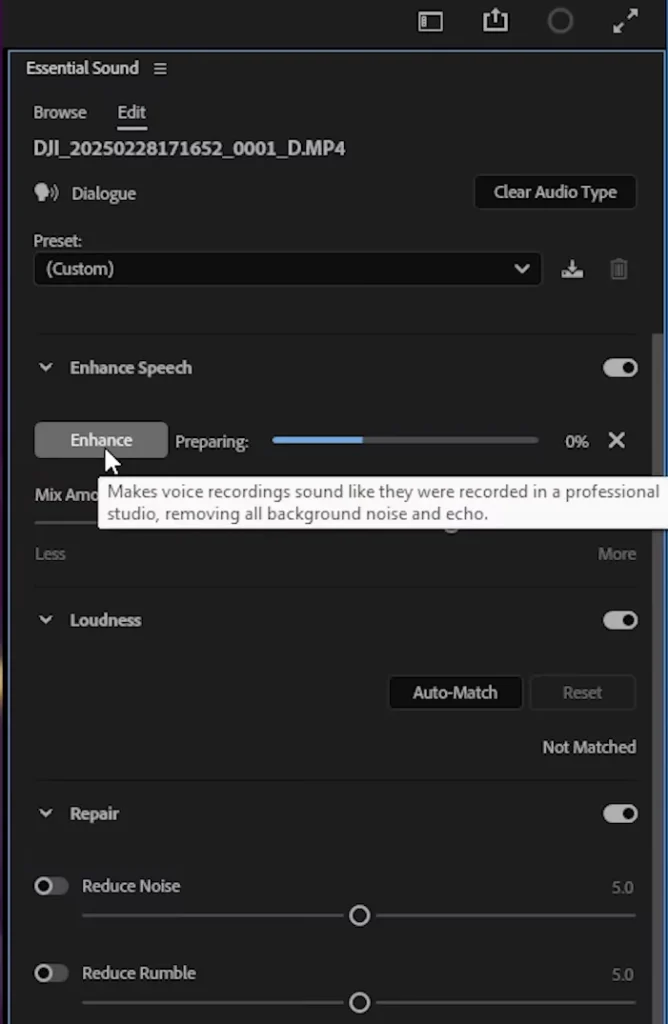668x1024 pixels.
Task: Click the Preparing progress bar
Action: (x=406, y=440)
